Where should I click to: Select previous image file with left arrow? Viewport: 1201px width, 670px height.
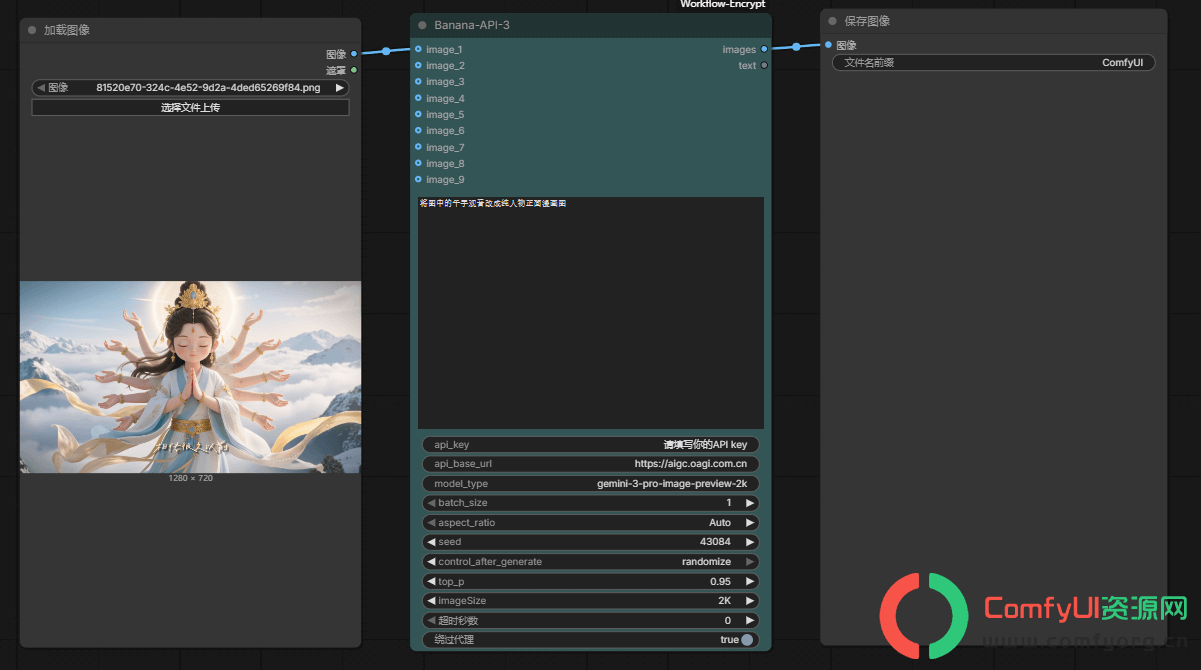(x=41, y=88)
